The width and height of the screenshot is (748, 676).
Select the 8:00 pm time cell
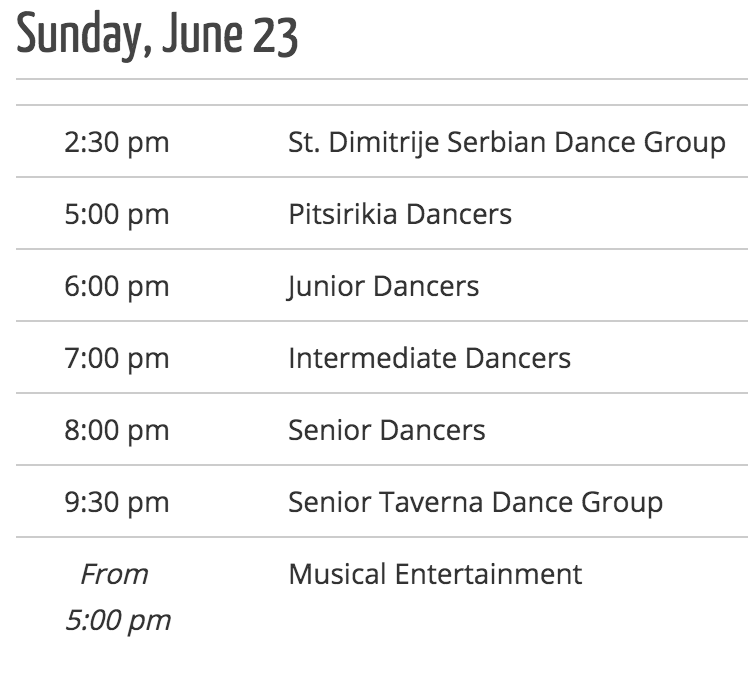tap(117, 430)
